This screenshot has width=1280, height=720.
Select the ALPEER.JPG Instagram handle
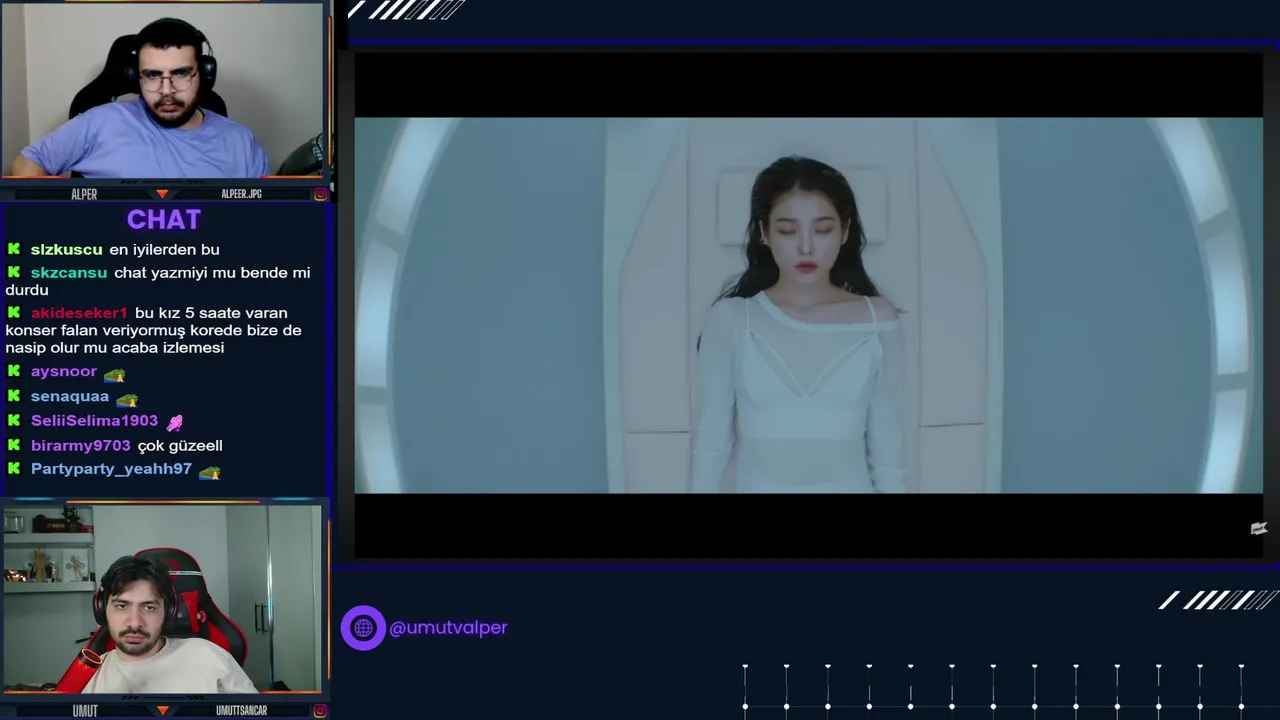[241, 194]
